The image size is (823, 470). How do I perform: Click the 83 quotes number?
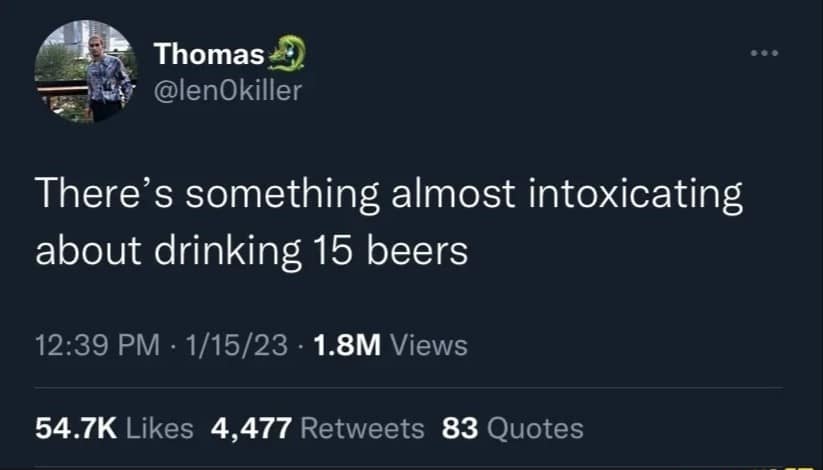(458, 428)
